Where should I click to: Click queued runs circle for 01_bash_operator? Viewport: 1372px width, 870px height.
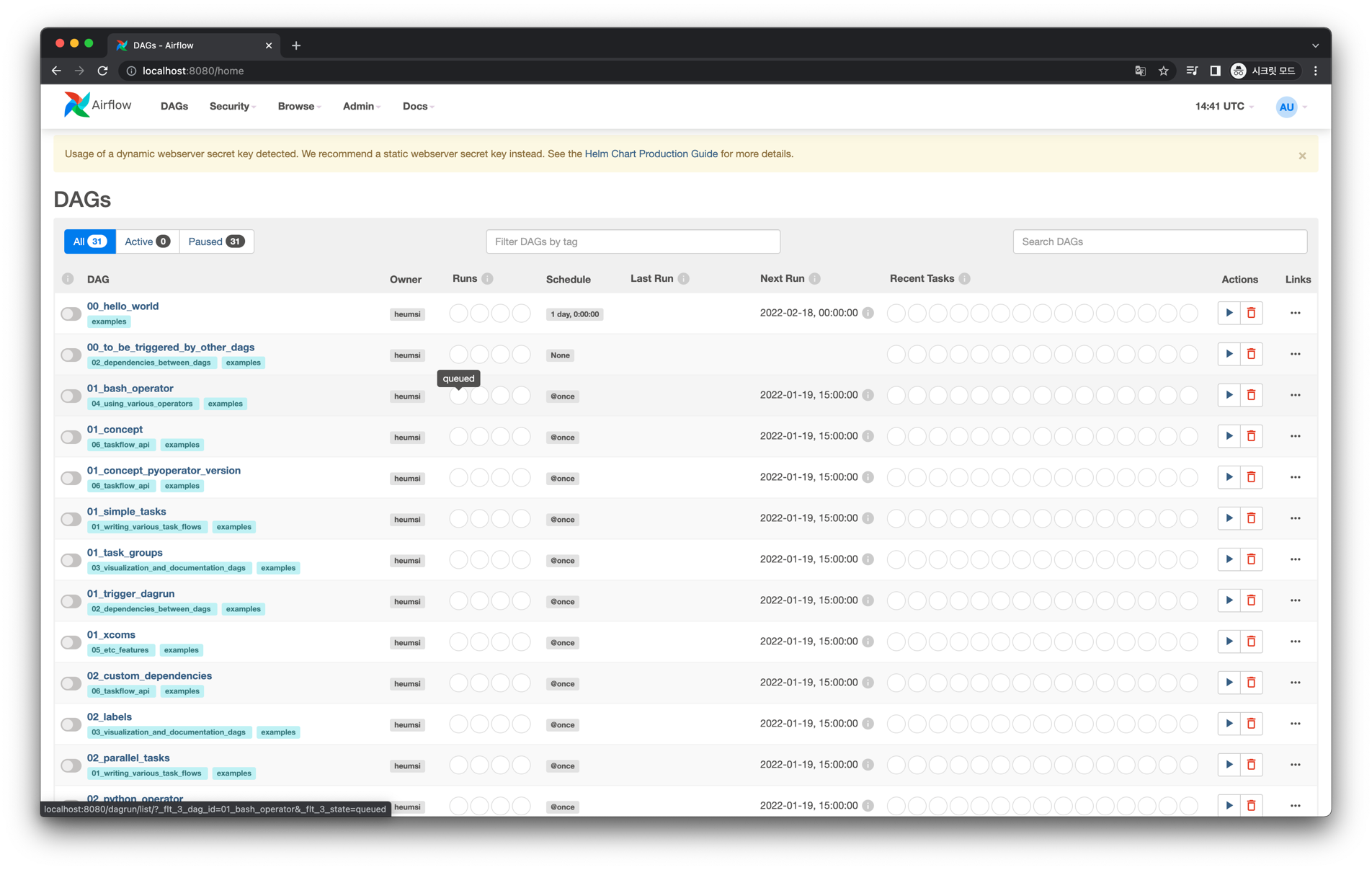pos(458,396)
